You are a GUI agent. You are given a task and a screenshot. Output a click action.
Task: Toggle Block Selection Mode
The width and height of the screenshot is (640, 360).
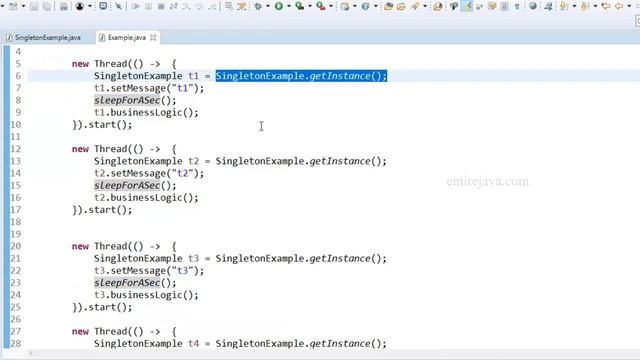[x=504, y=6]
